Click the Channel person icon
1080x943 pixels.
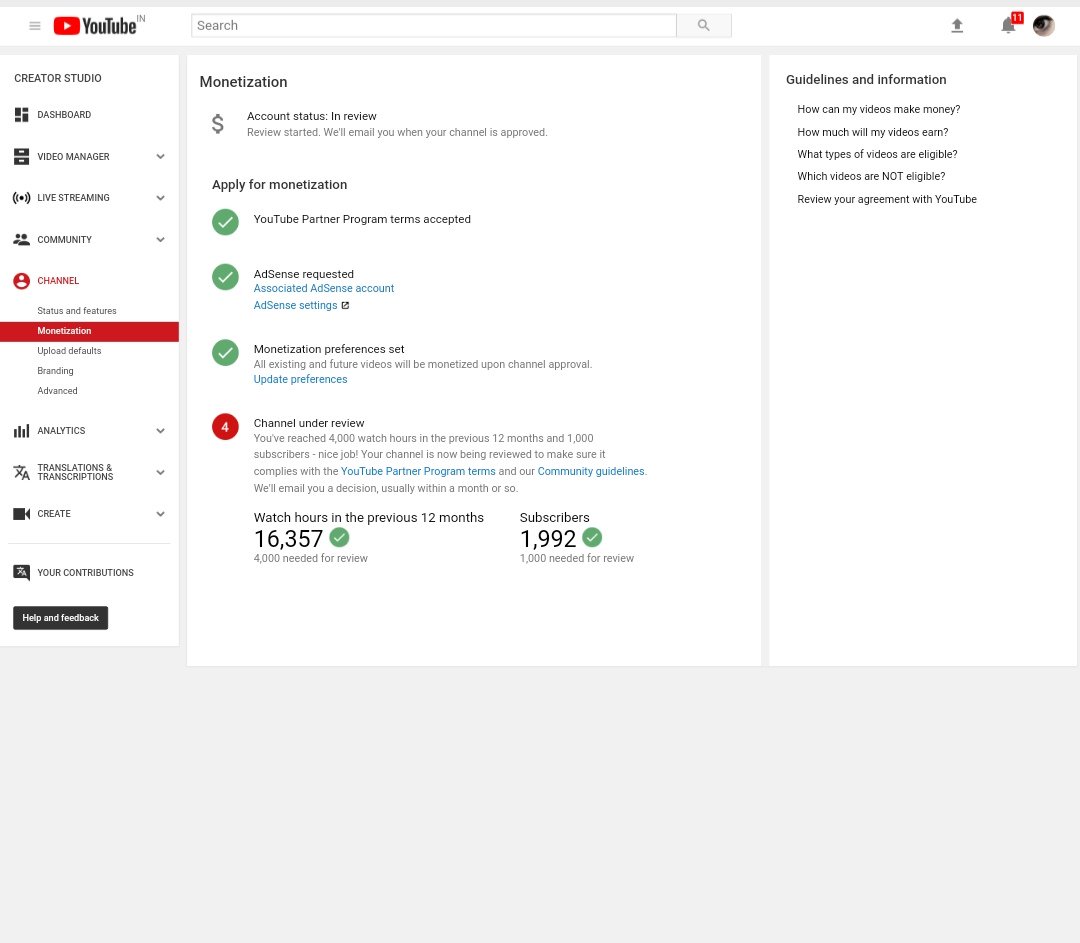tap(21, 281)
